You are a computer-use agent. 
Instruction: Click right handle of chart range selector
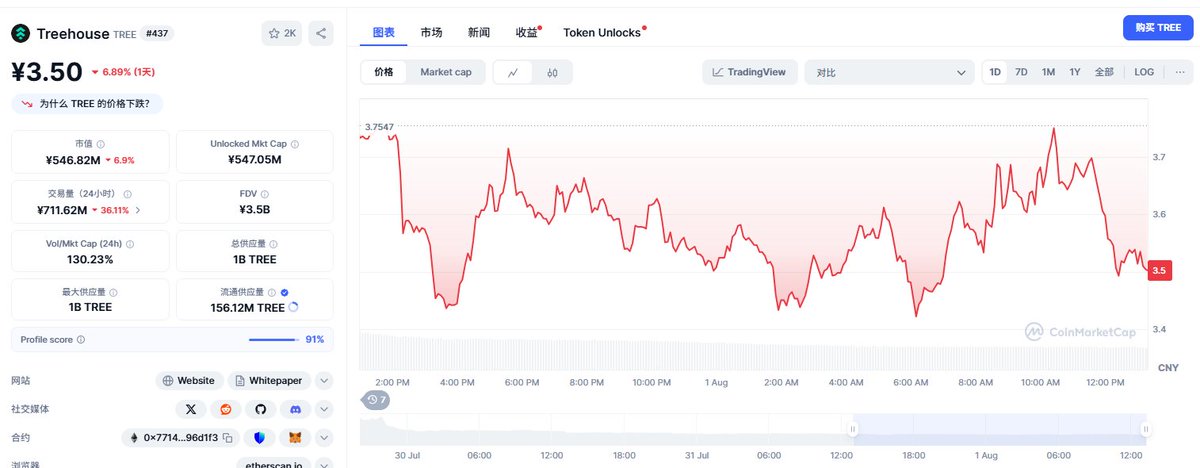point(1146,428)
